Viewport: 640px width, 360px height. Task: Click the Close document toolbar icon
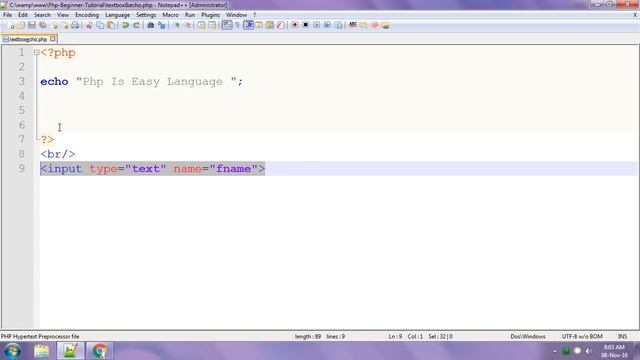(54, 25)
